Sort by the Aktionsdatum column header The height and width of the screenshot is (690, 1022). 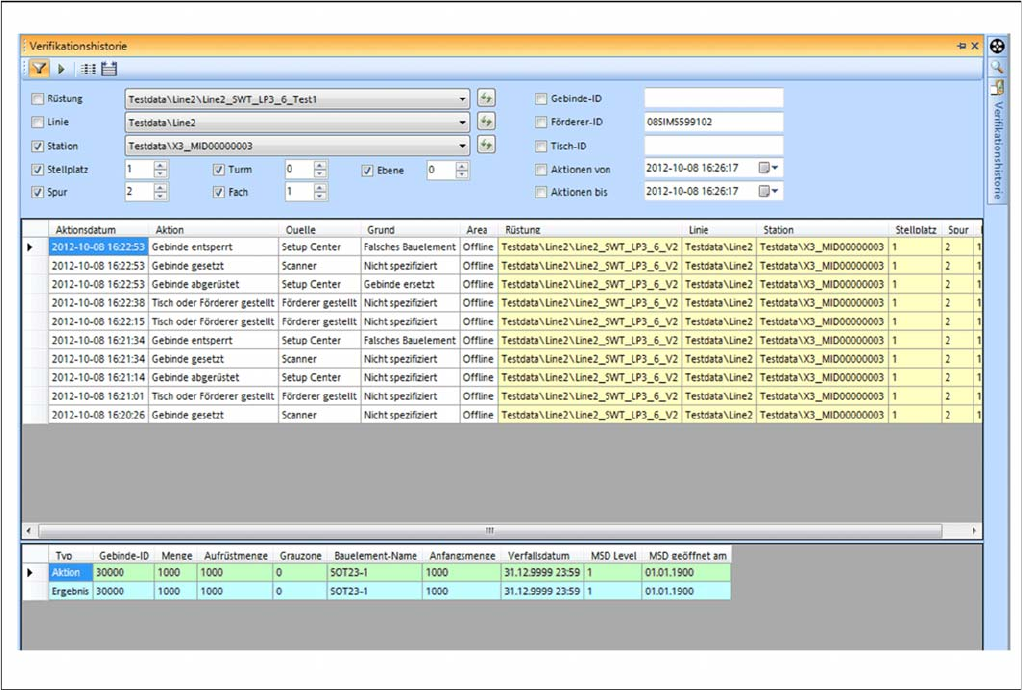coord(85,230)
